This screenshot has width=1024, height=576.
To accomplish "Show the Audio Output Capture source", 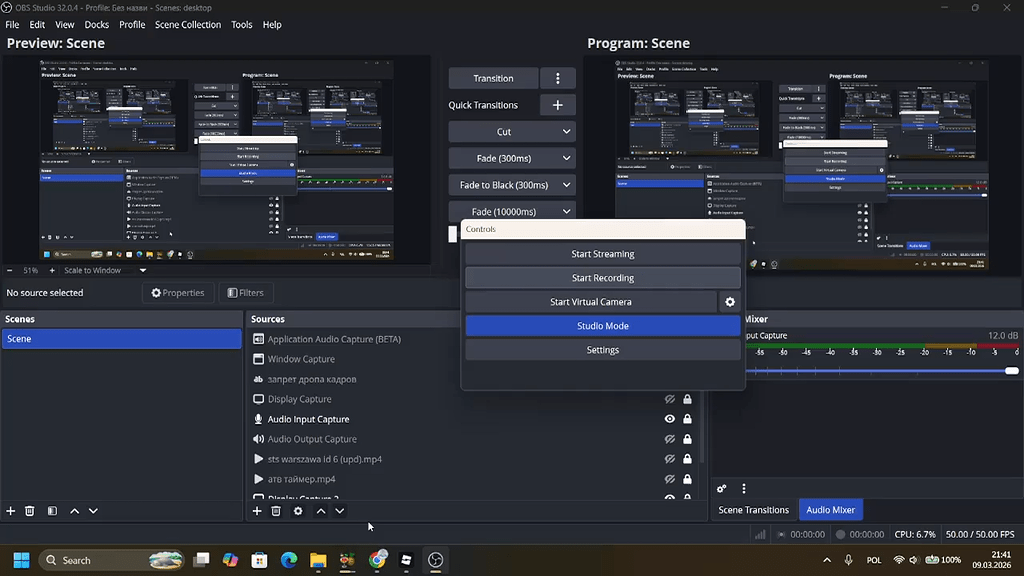I will (x=669, y=440).
